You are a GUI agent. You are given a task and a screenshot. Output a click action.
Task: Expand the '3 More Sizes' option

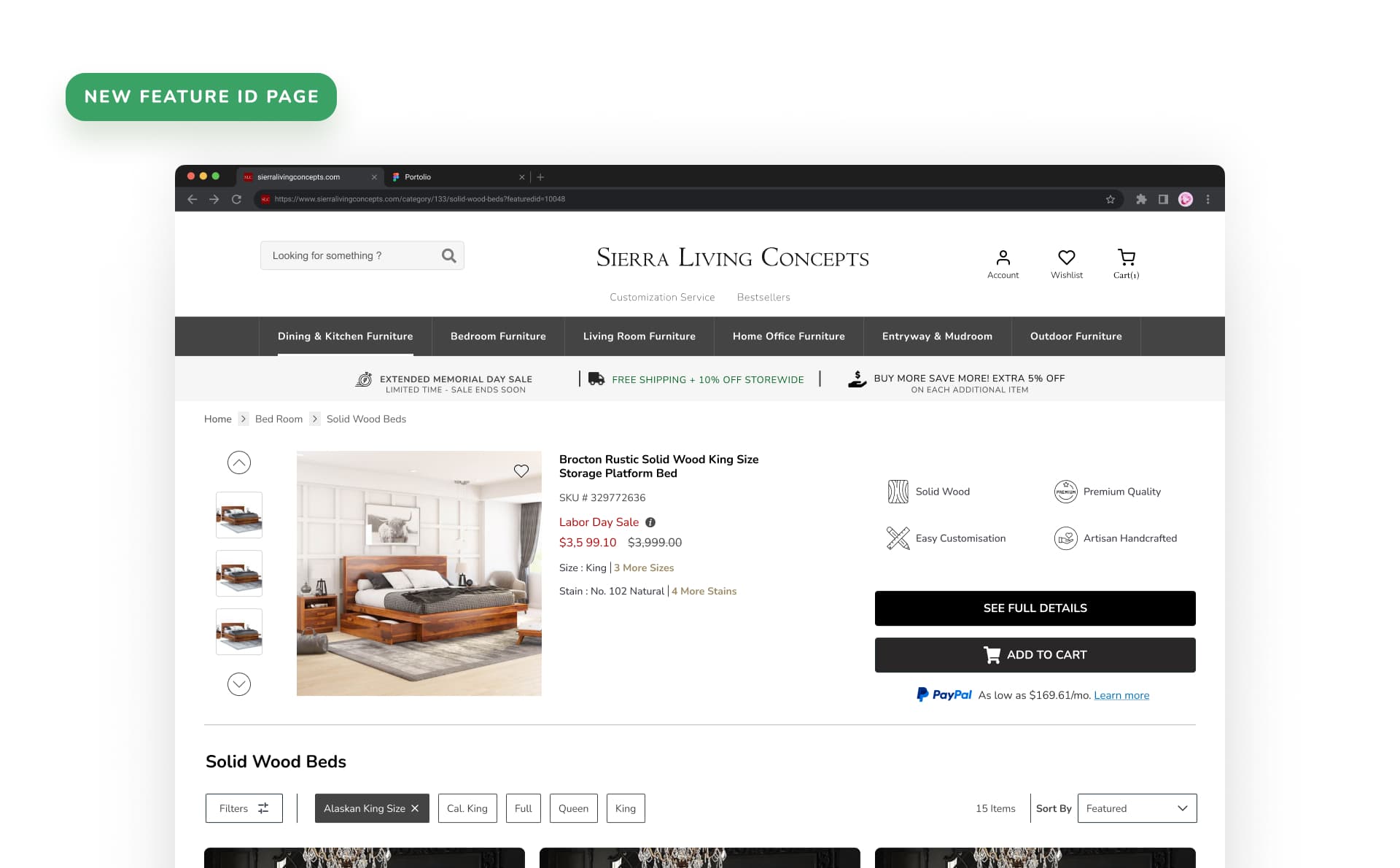pos(644,567)
